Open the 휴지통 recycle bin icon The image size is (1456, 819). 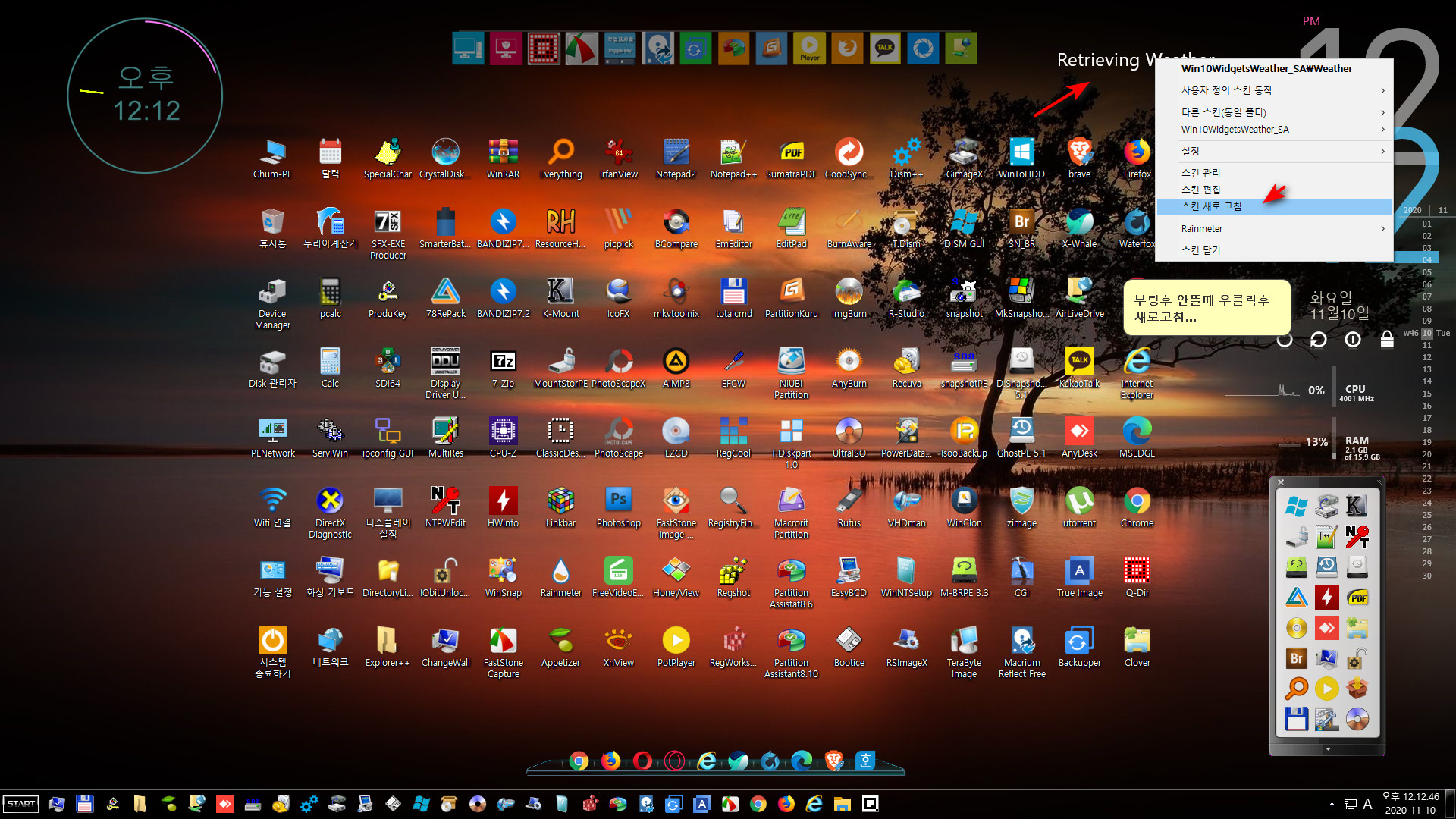coord(272,228)
